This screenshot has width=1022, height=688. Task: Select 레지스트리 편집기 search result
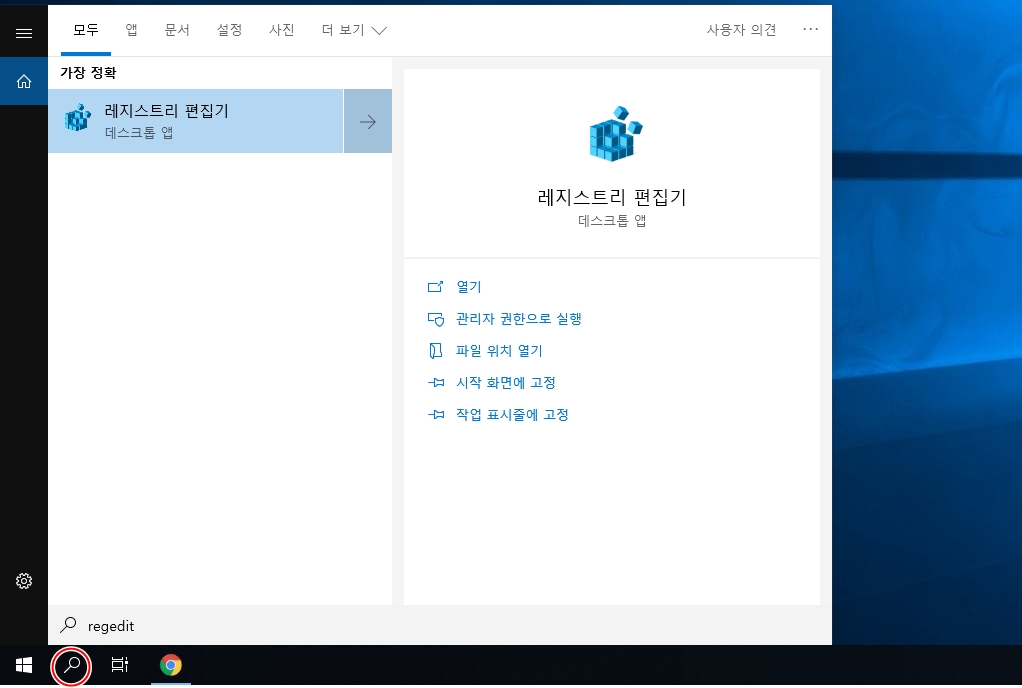196,121
